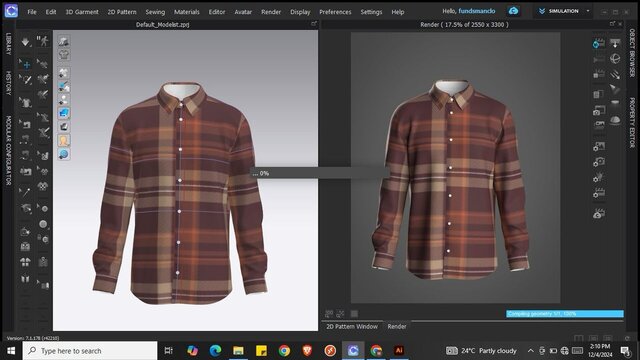Click the CLO app logo icon

11,11
